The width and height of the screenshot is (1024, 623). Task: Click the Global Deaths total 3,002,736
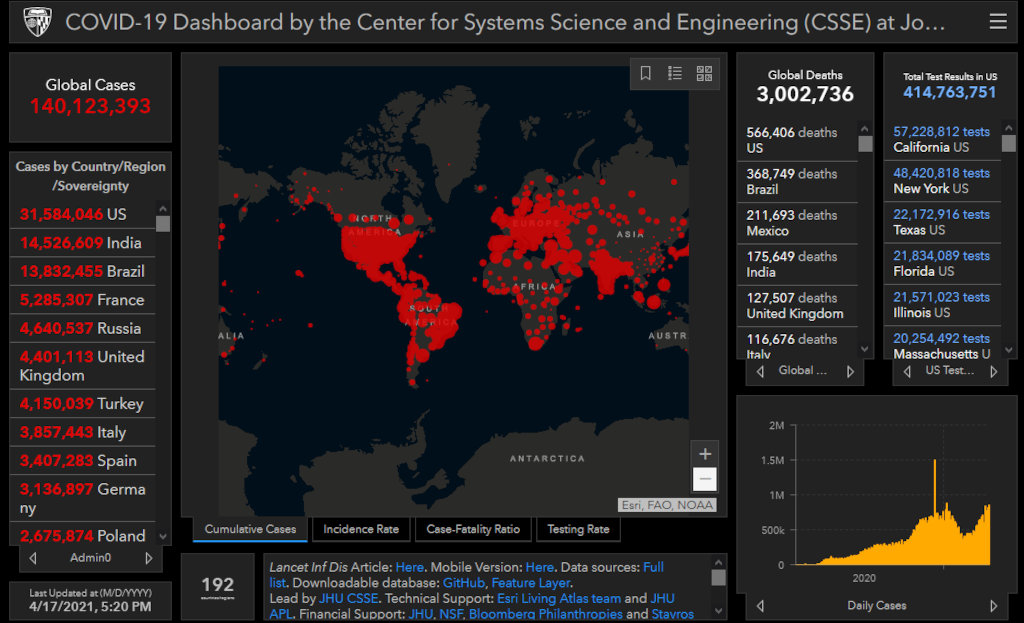click(805, 94)
